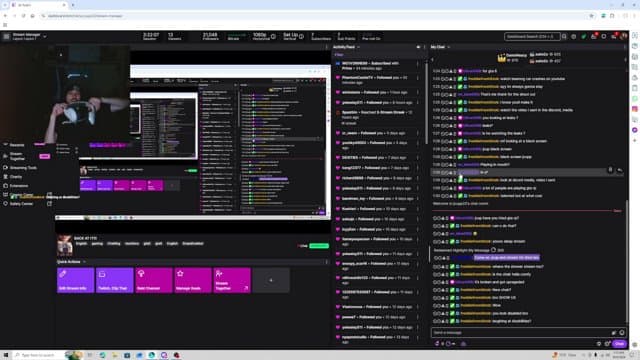Click the Dashboard Search input field

click(x=532, y=37)
